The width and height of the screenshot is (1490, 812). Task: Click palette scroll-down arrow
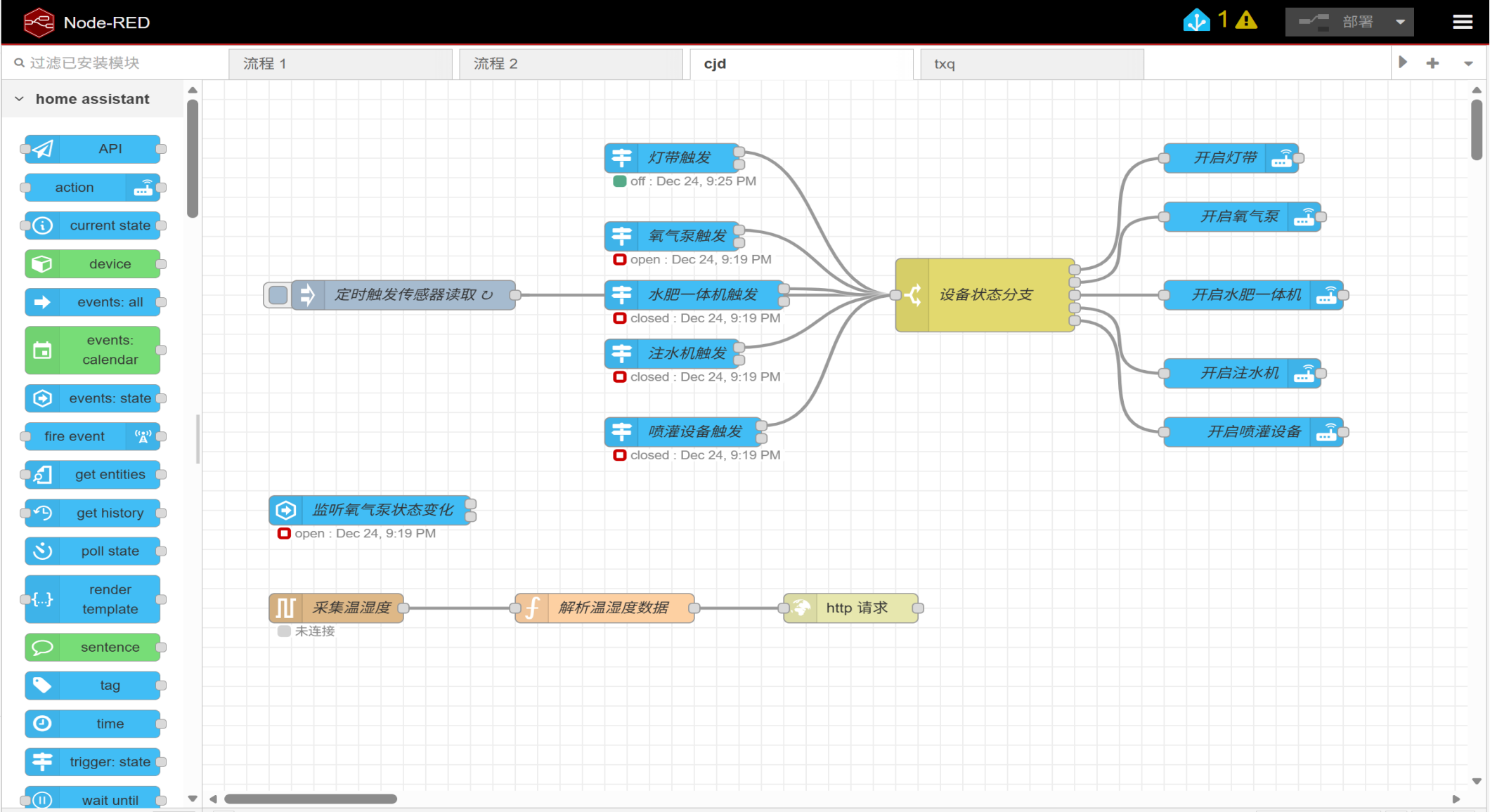pos(193,799)
